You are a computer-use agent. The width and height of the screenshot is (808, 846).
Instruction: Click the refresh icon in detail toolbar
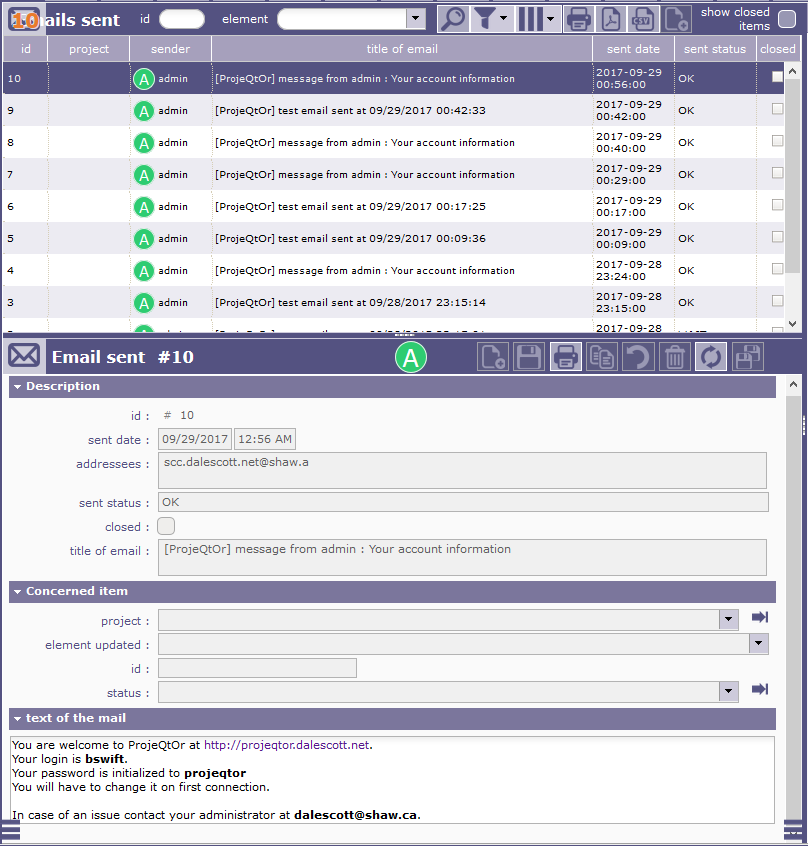(710, 357)
